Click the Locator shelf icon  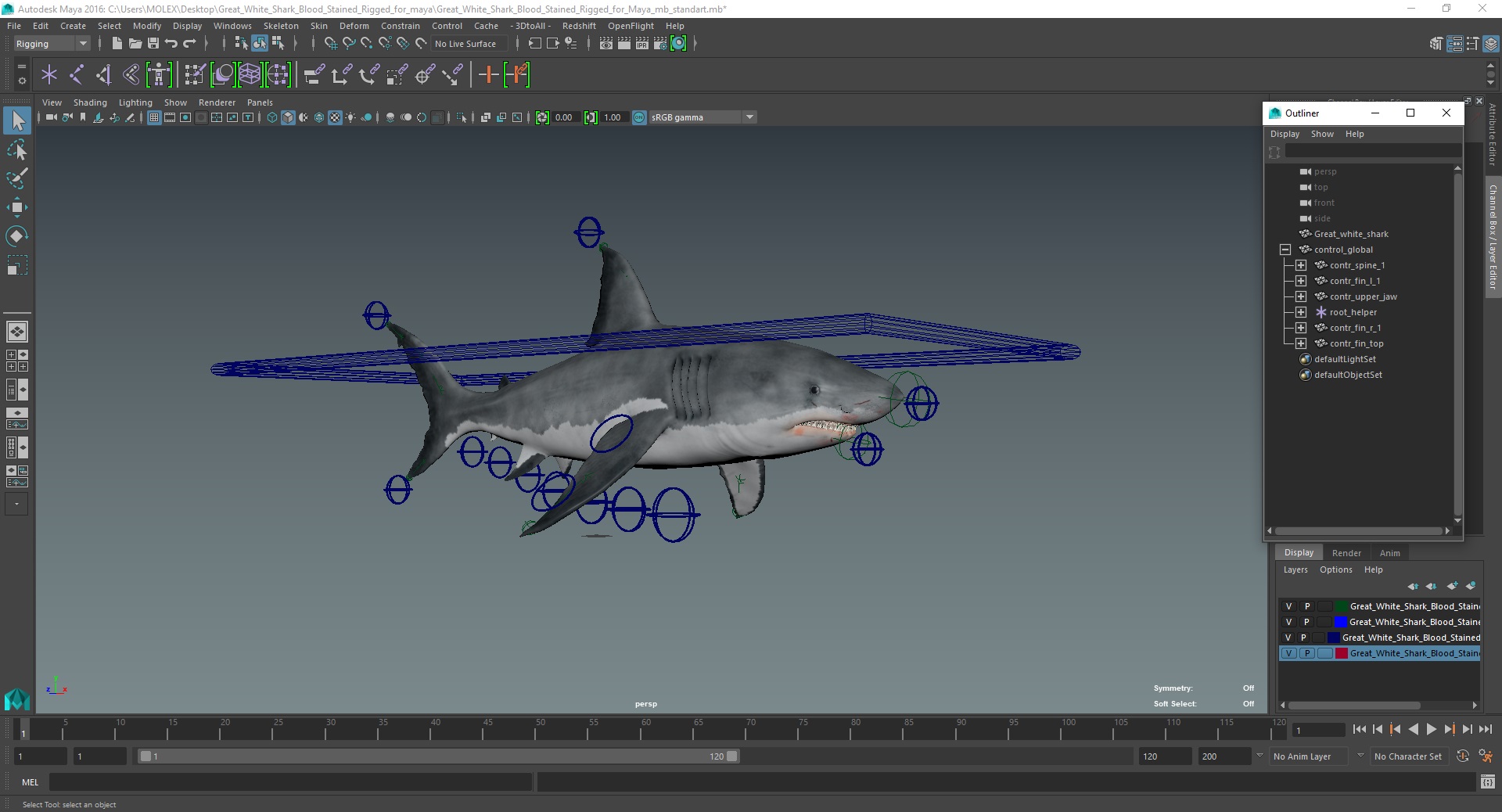coord(49,75)
